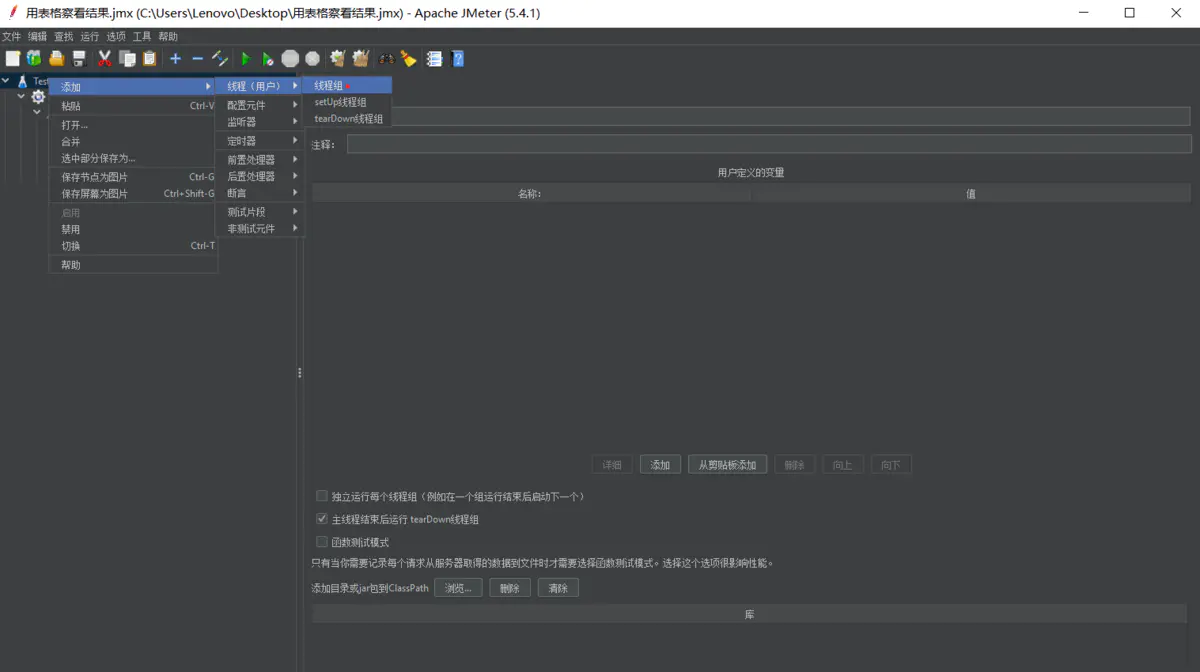Screen dimensions: 1200x672
Task: Click the 删除 button next to 浏览...
Action: [x=510, y=588]
